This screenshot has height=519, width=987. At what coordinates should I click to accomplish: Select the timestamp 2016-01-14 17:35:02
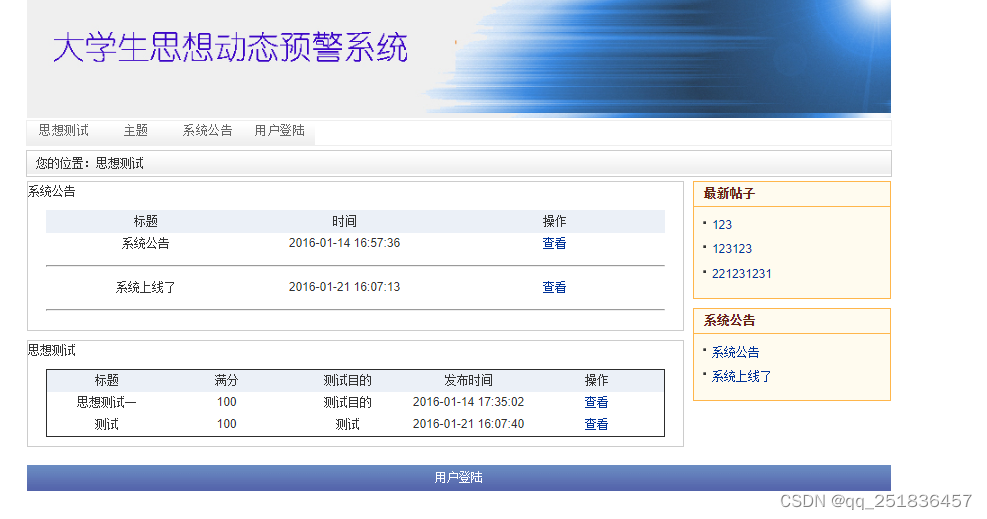point(468,402)
